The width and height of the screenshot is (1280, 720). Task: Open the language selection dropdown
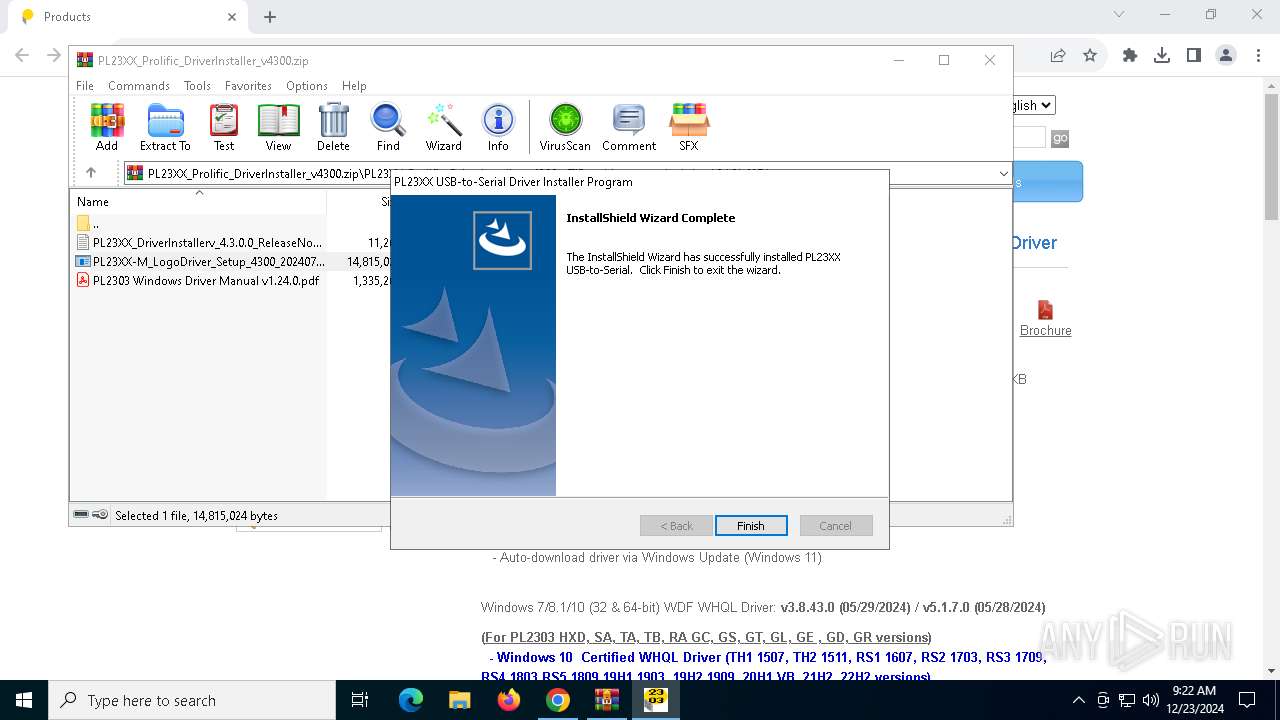pyautogui.click(x=1034, y=105)
